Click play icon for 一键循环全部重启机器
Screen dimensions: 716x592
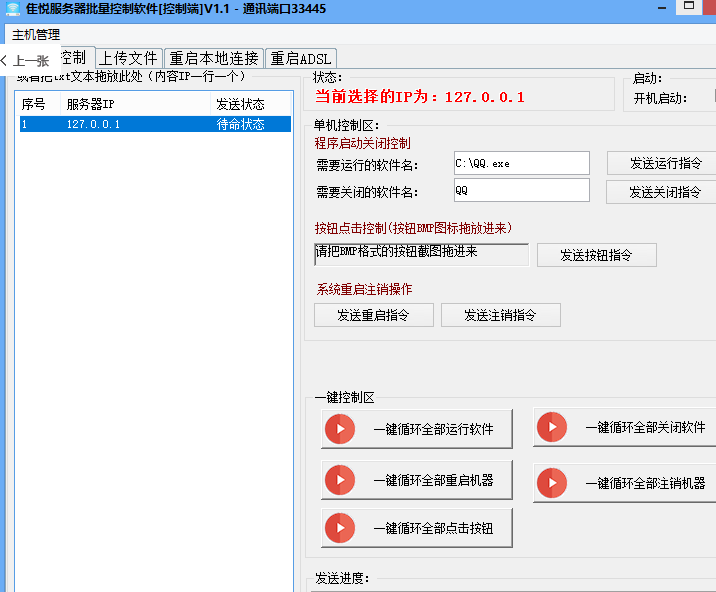click(x=339, y=480)
